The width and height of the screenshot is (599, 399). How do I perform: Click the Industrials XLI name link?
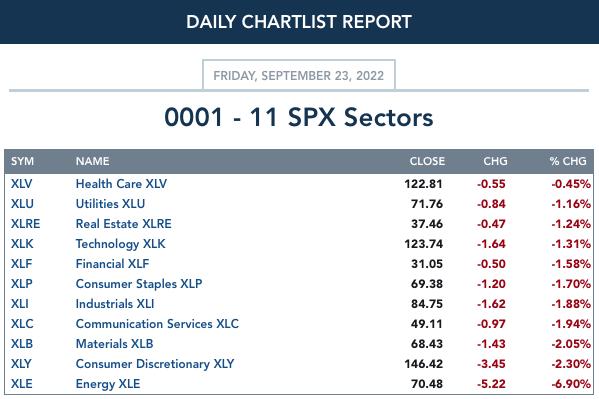(x=115, y=304)
